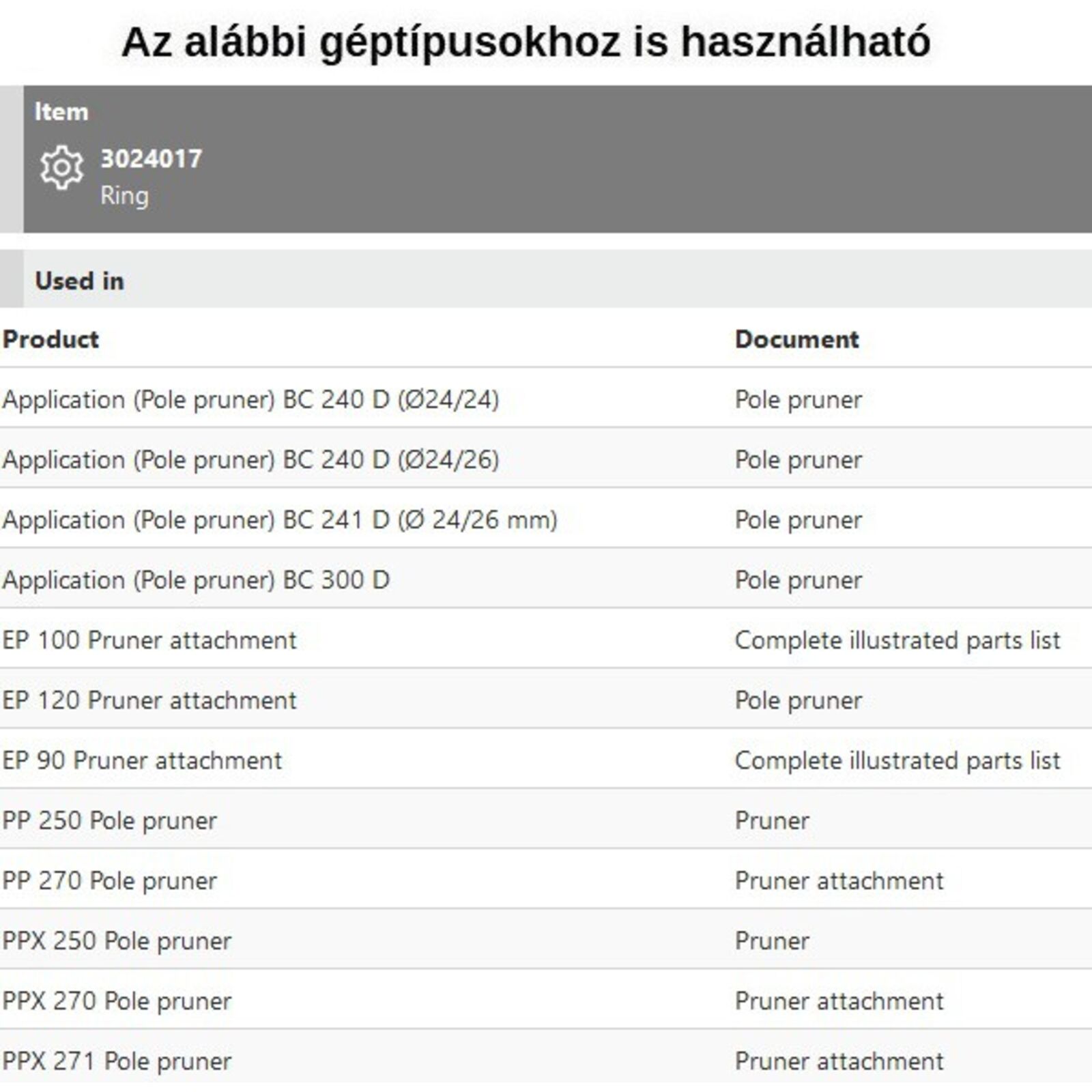1092x1092 pixels.
Task: Click the gear icon beside item 3024017
Action: (61, 167)
